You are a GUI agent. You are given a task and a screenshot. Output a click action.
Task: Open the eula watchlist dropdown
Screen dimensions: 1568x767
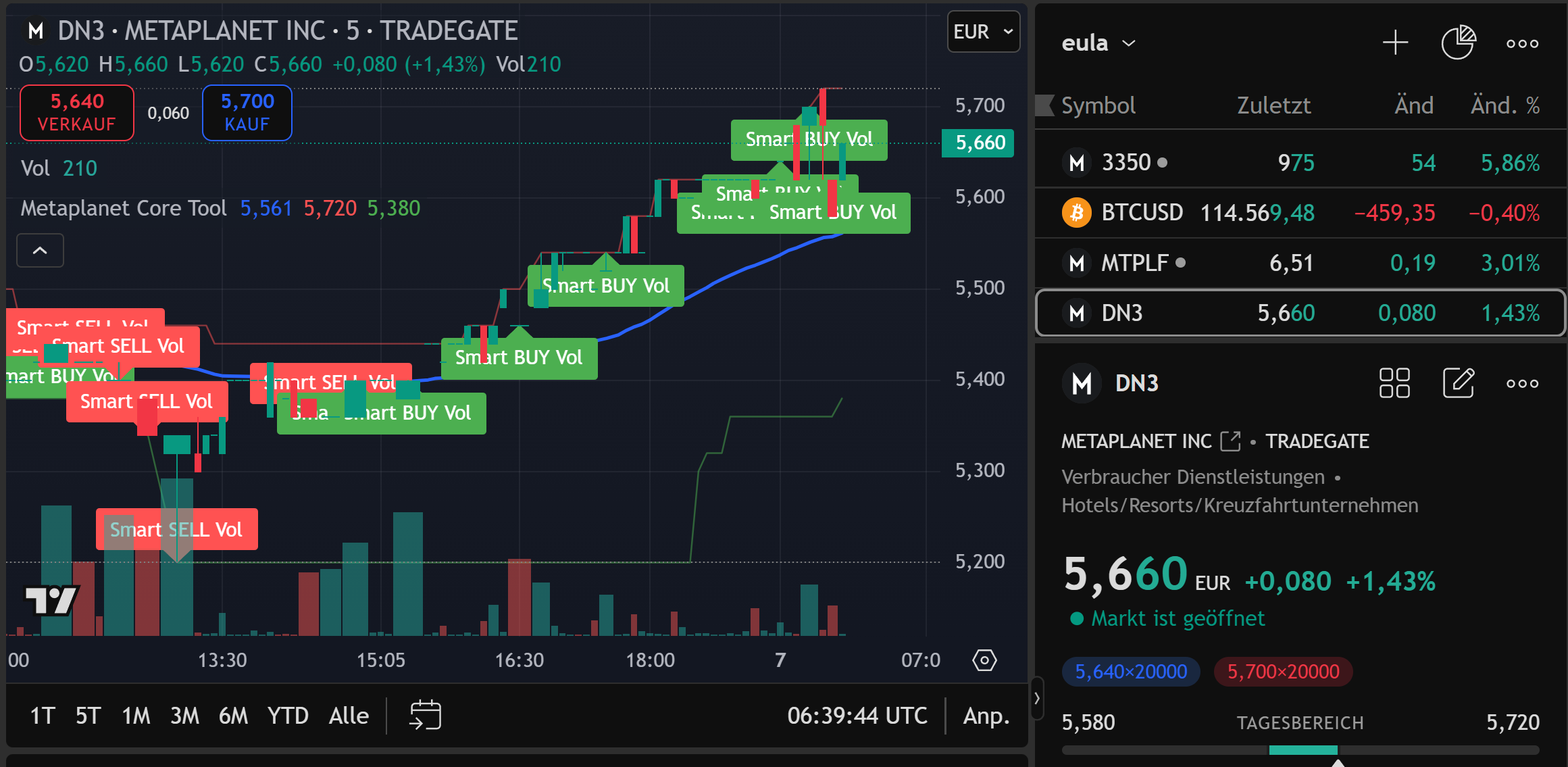coord(1098,43)
